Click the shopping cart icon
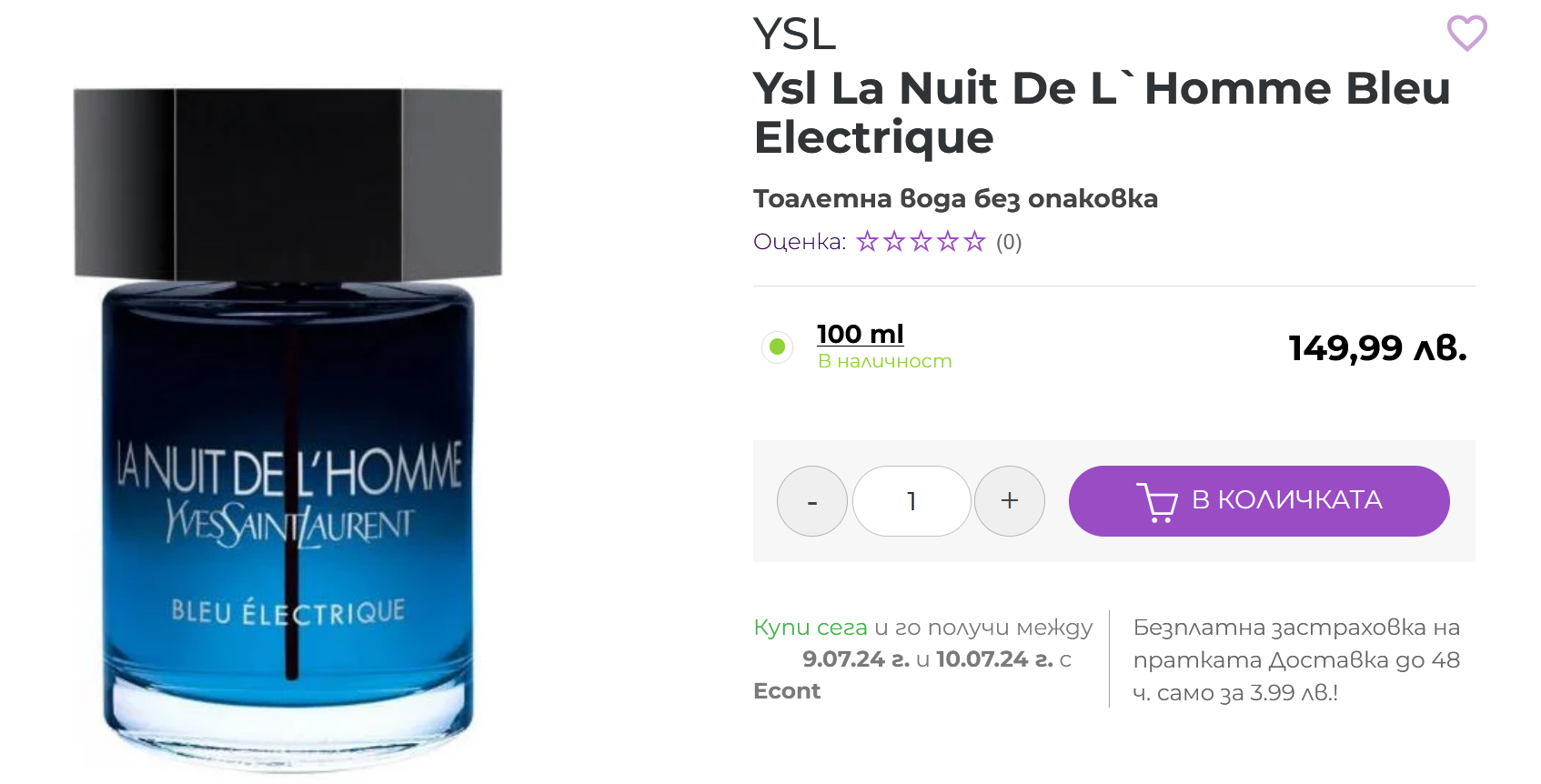 coord(1157,501)
